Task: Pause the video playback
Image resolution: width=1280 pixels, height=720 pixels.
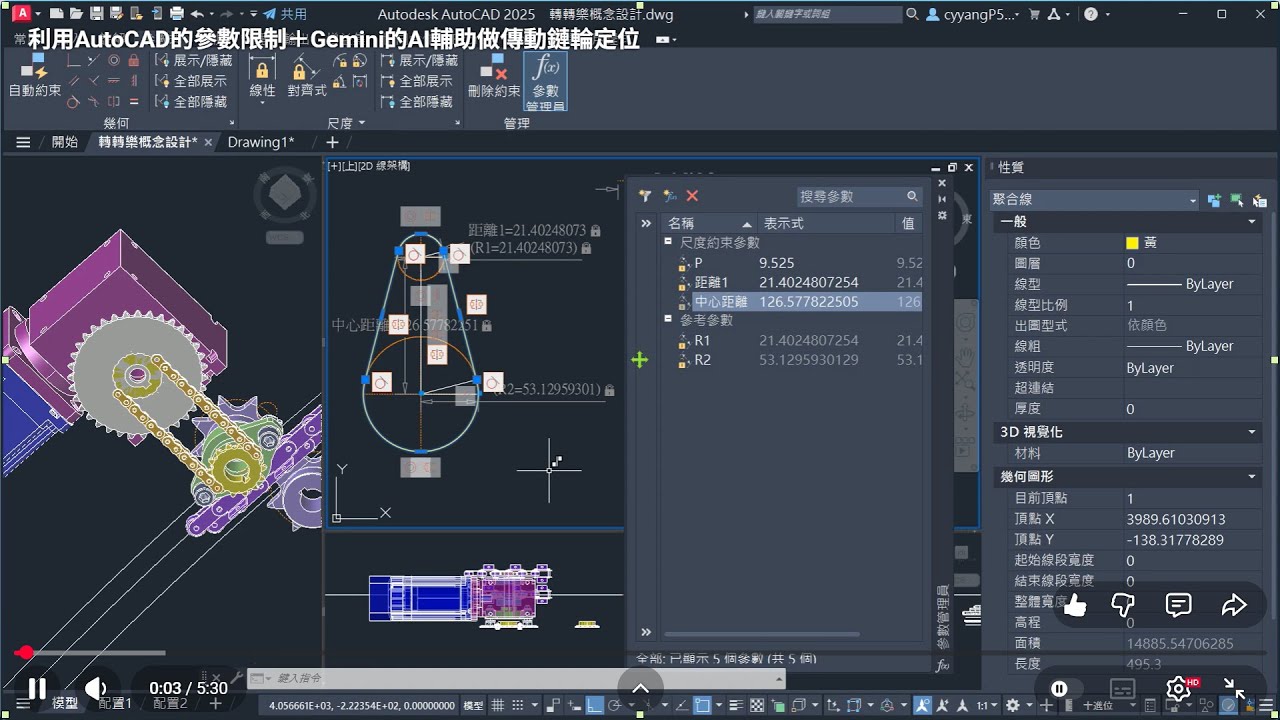Action: 37,688
